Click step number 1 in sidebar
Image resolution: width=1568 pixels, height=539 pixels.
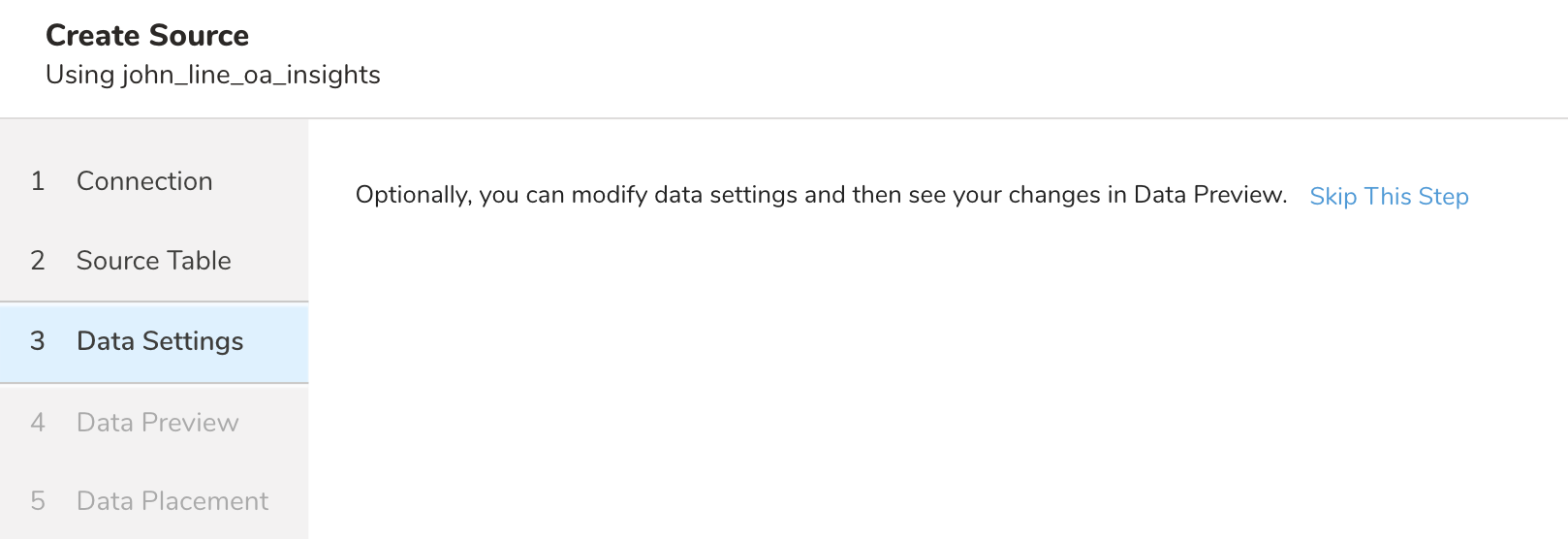tap(38, 181)
